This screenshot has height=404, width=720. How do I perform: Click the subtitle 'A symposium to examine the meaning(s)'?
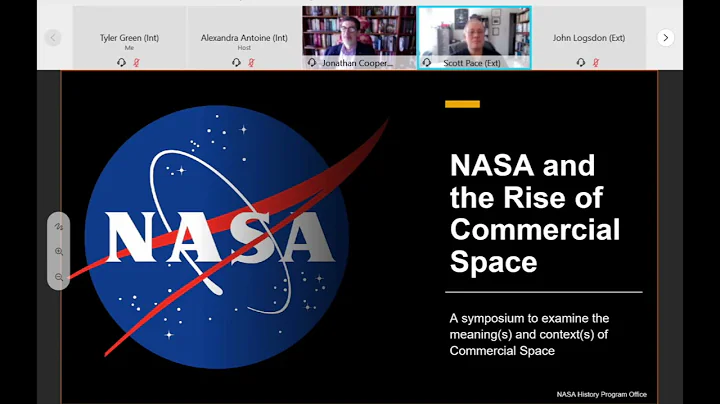pyautogui.click(x=529, y=334)
